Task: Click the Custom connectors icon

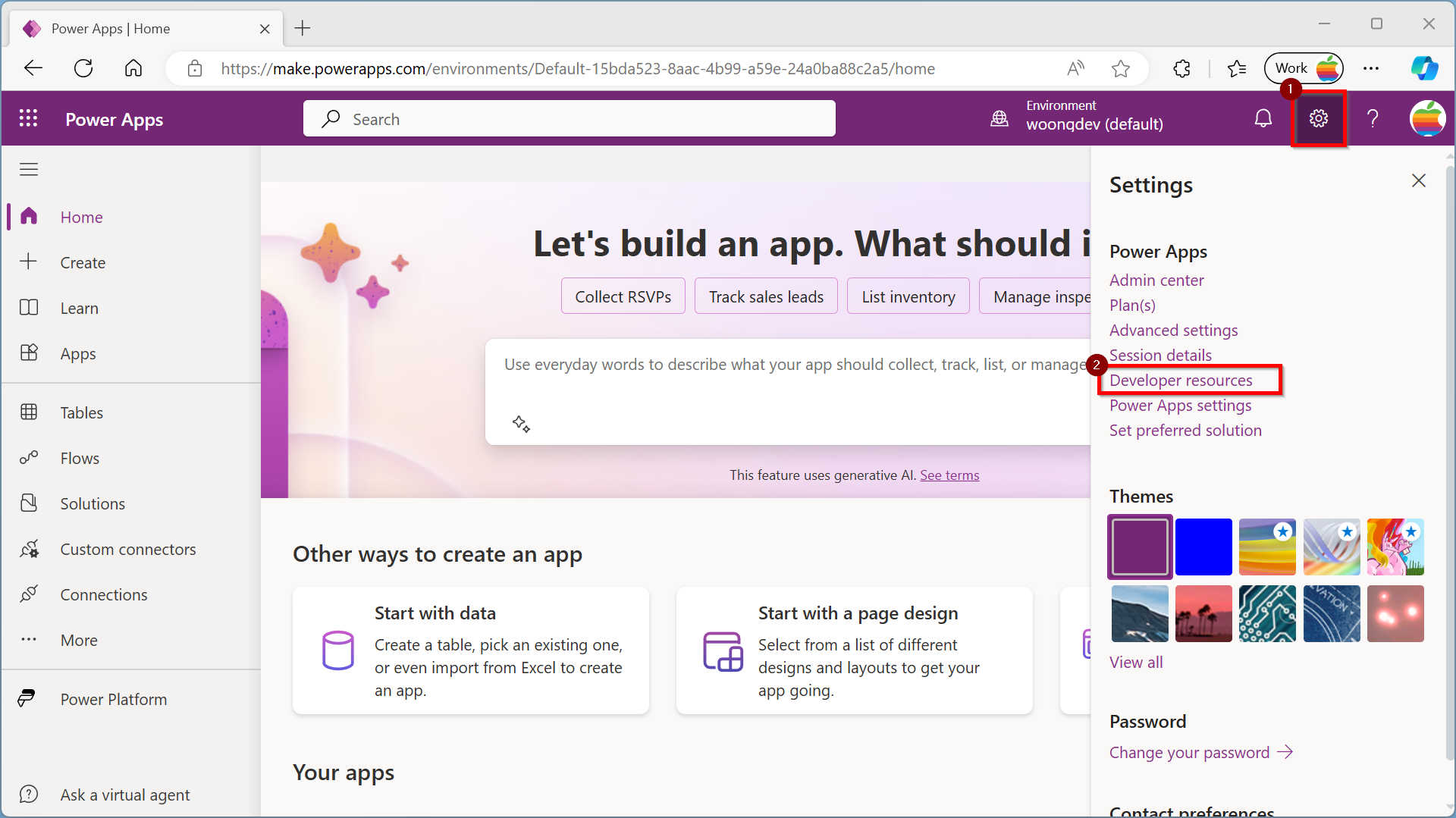Action: 29,548
